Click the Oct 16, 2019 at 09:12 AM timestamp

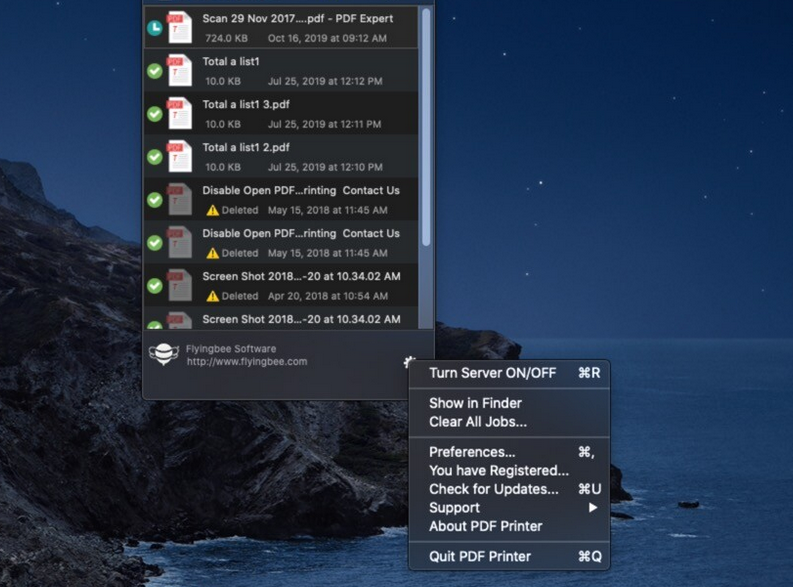coord(327,38)
